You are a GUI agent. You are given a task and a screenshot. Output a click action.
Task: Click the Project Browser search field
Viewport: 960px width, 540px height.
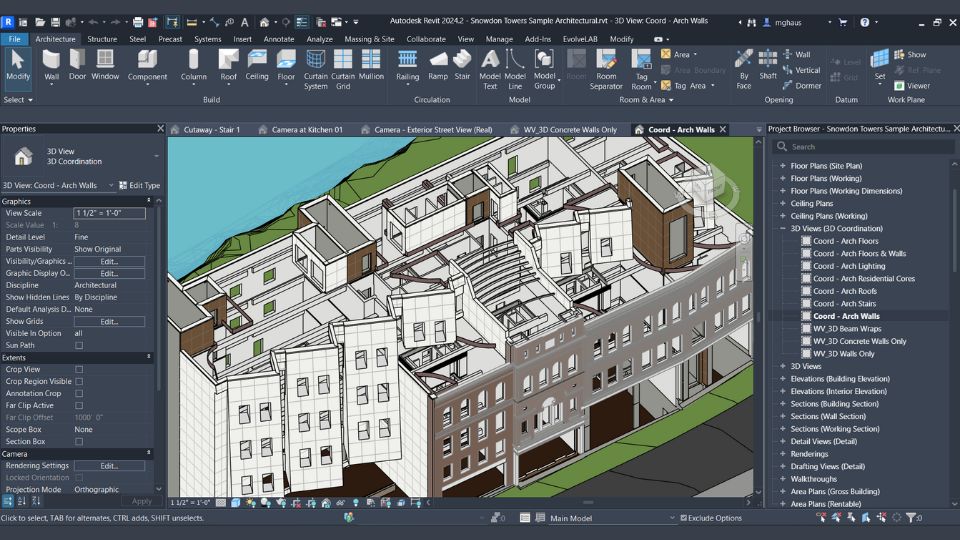[863, 147]
